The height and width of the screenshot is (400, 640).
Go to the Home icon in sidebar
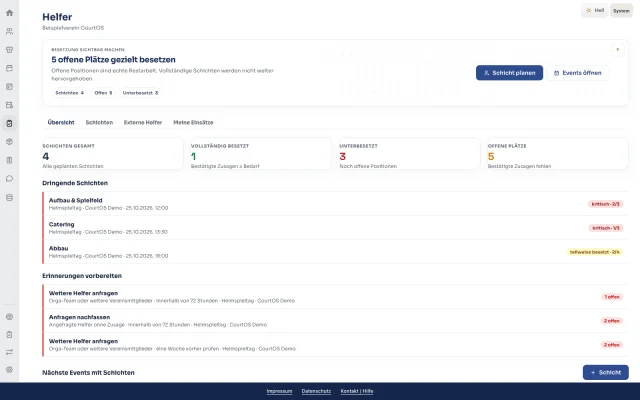tap(9, 13)
